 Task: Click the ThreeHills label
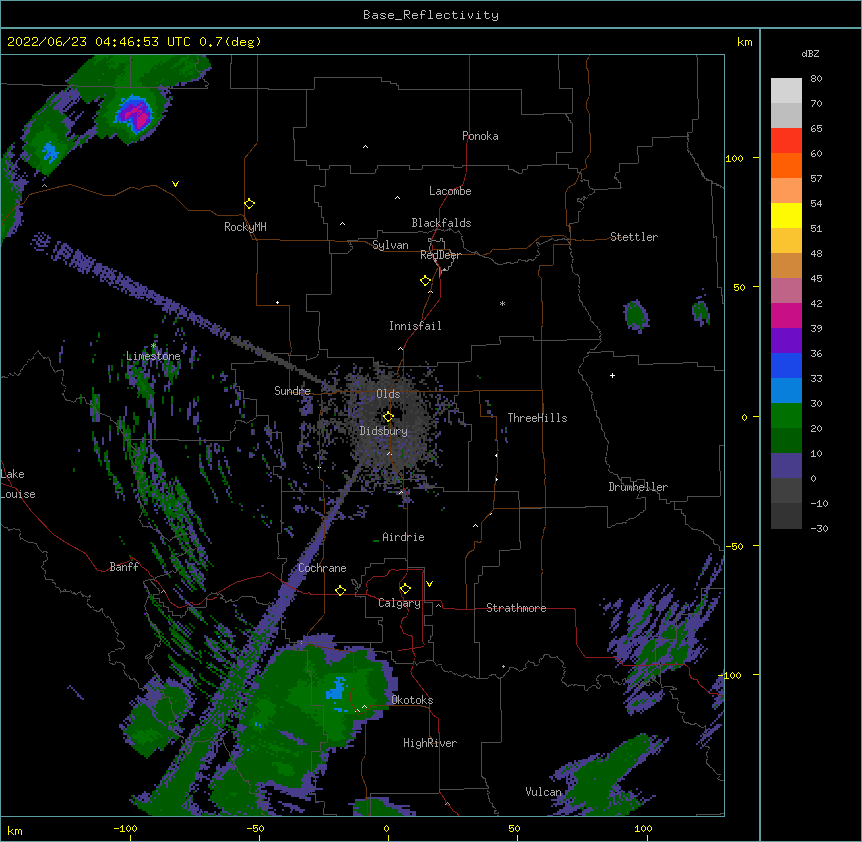[x=537, y=418]
